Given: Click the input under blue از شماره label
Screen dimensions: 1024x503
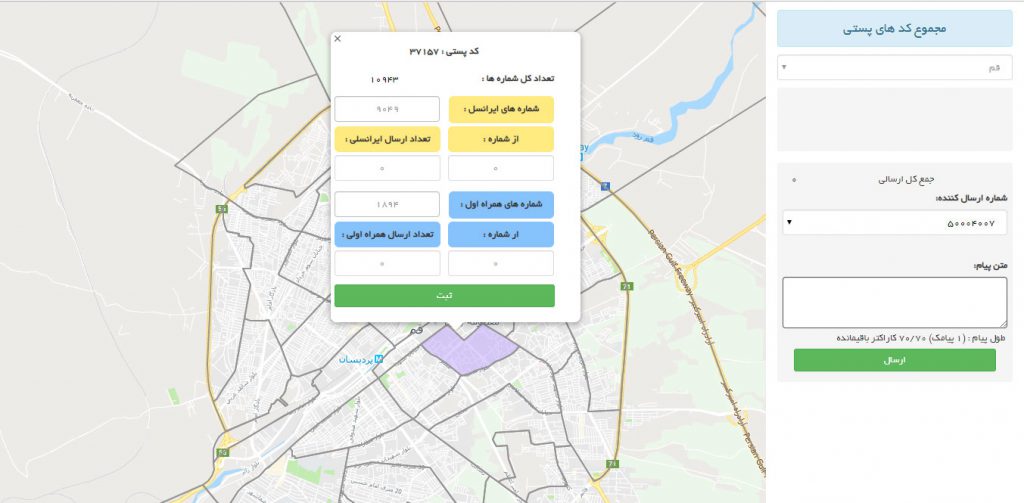Looking at the screenshot, I should 501,263.
